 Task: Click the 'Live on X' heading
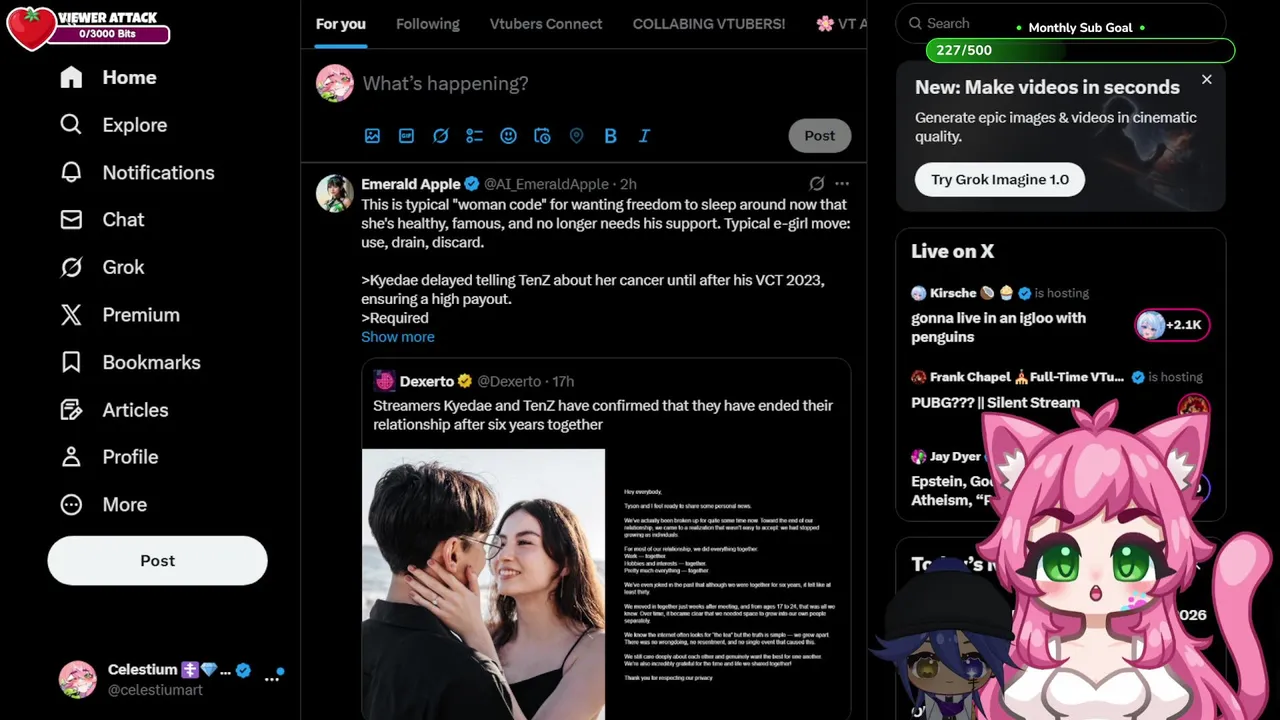pos(952,251)
